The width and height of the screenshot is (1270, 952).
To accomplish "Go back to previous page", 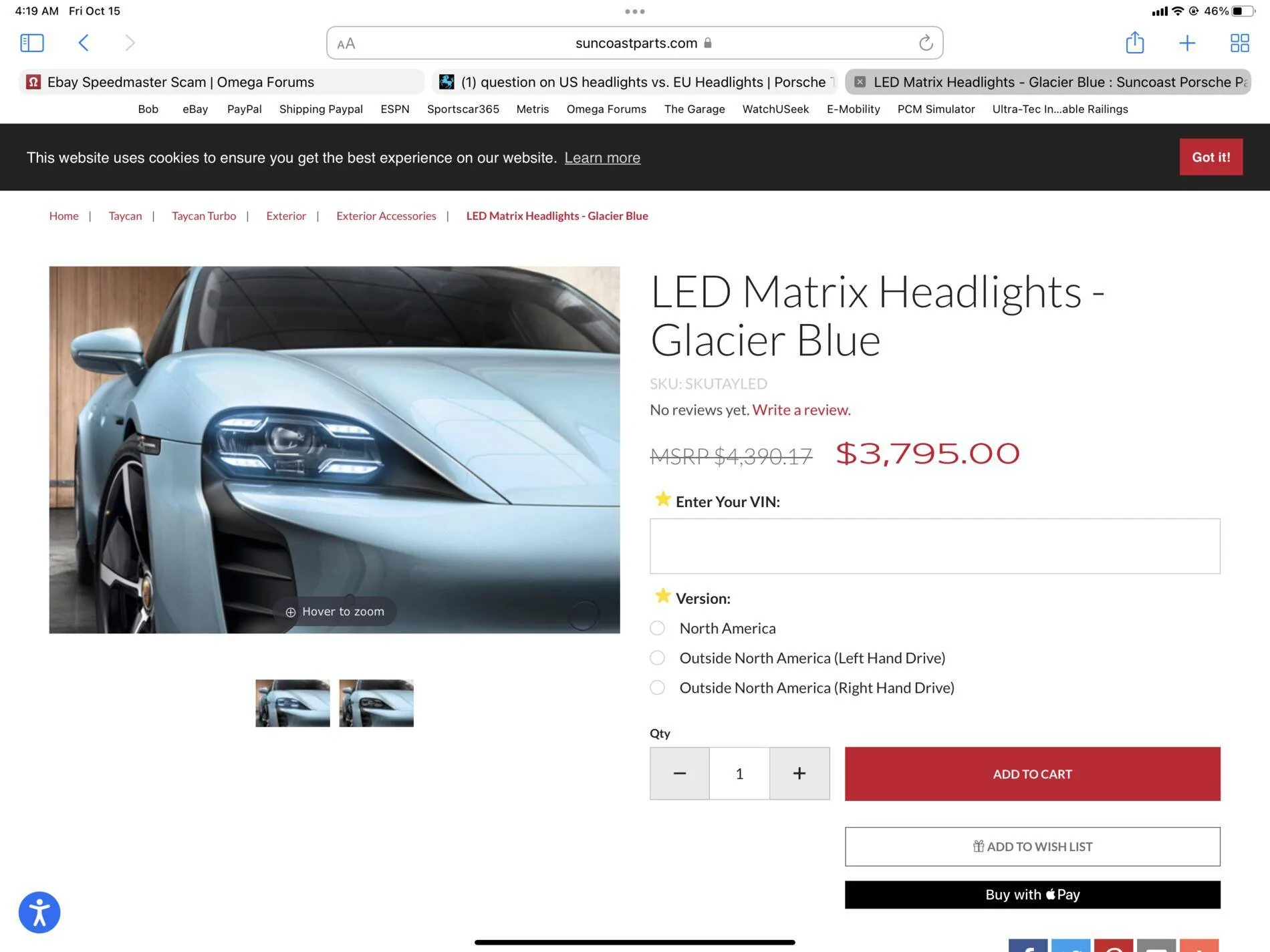I will coord(83,43).
